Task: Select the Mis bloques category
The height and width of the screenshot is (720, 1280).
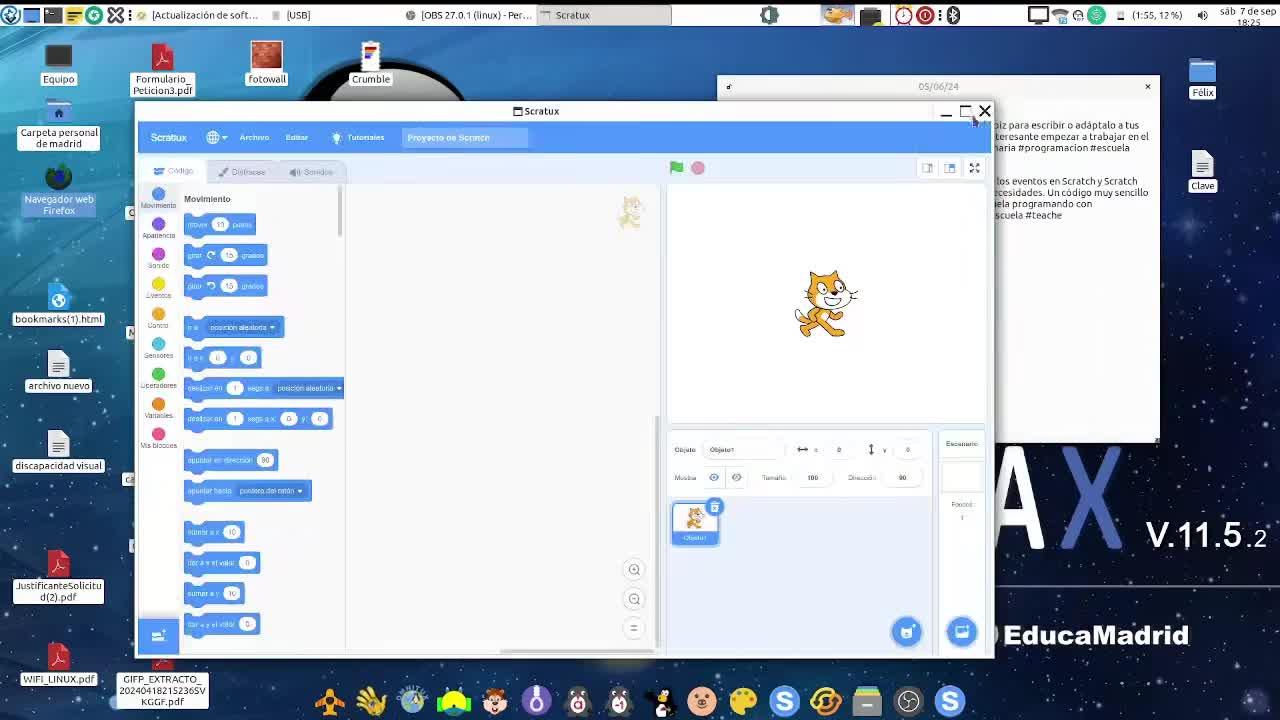Action: [x=158, y=439]
